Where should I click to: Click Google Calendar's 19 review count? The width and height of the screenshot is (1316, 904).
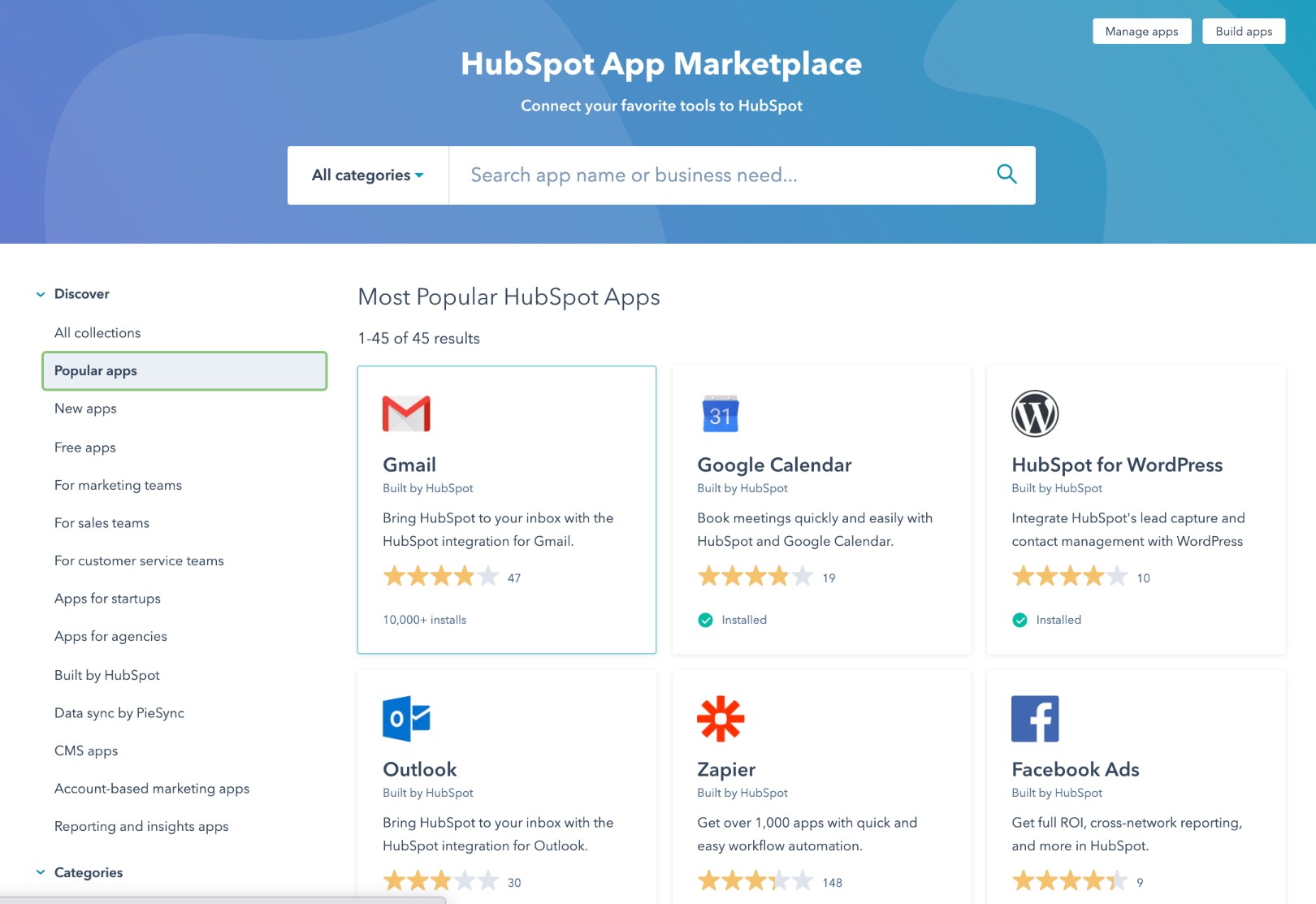(829, 578)
